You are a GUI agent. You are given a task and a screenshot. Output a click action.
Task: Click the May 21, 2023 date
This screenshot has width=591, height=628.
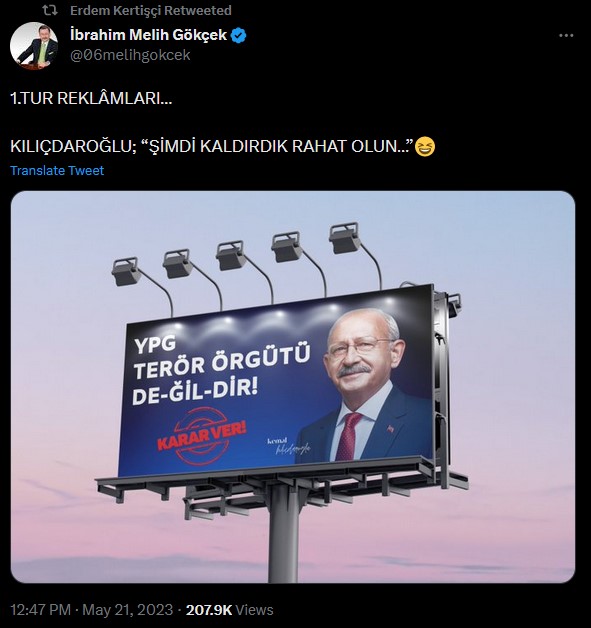[128, 610]
